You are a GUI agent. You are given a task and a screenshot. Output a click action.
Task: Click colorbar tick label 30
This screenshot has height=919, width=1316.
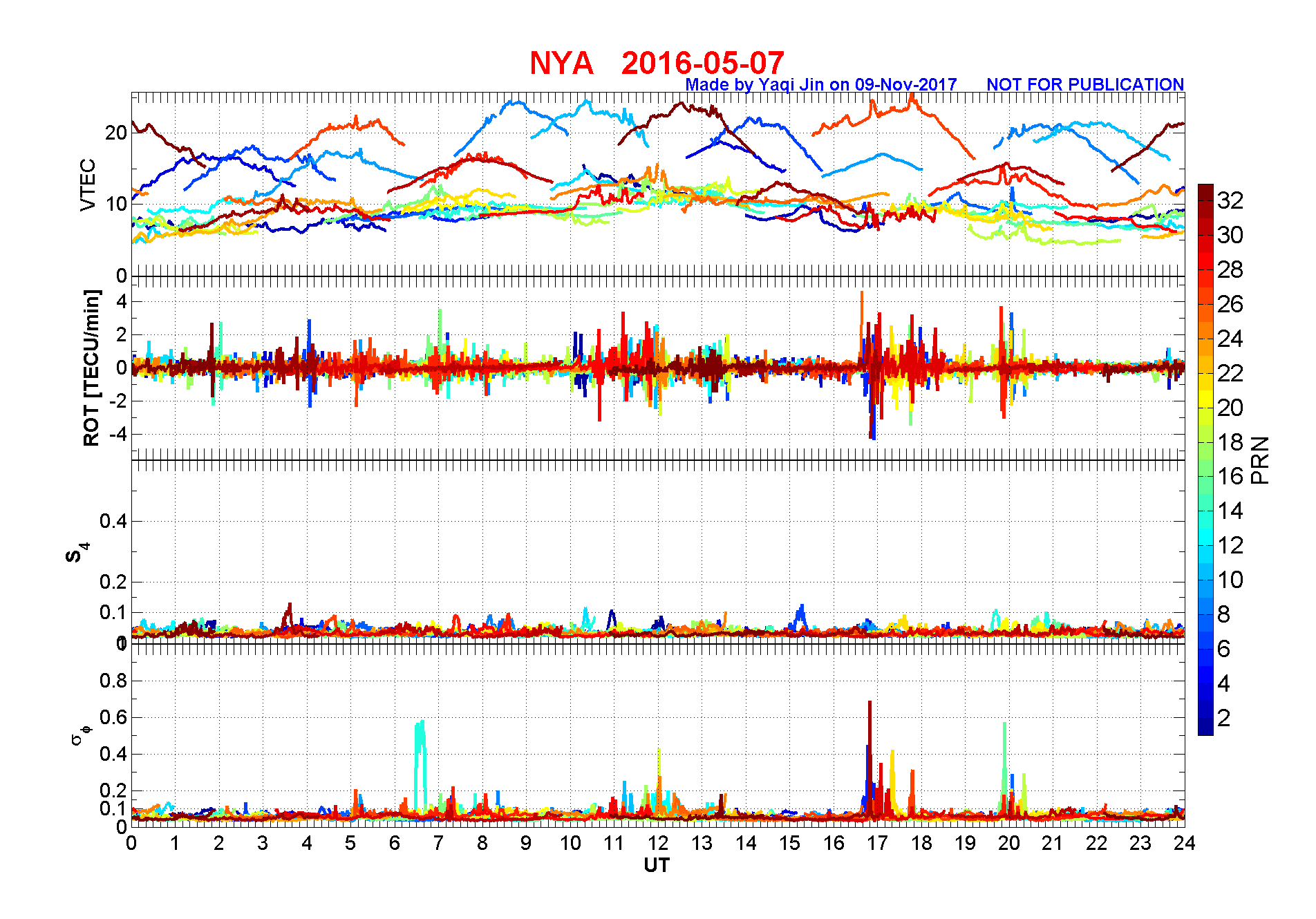point(1230,235)
